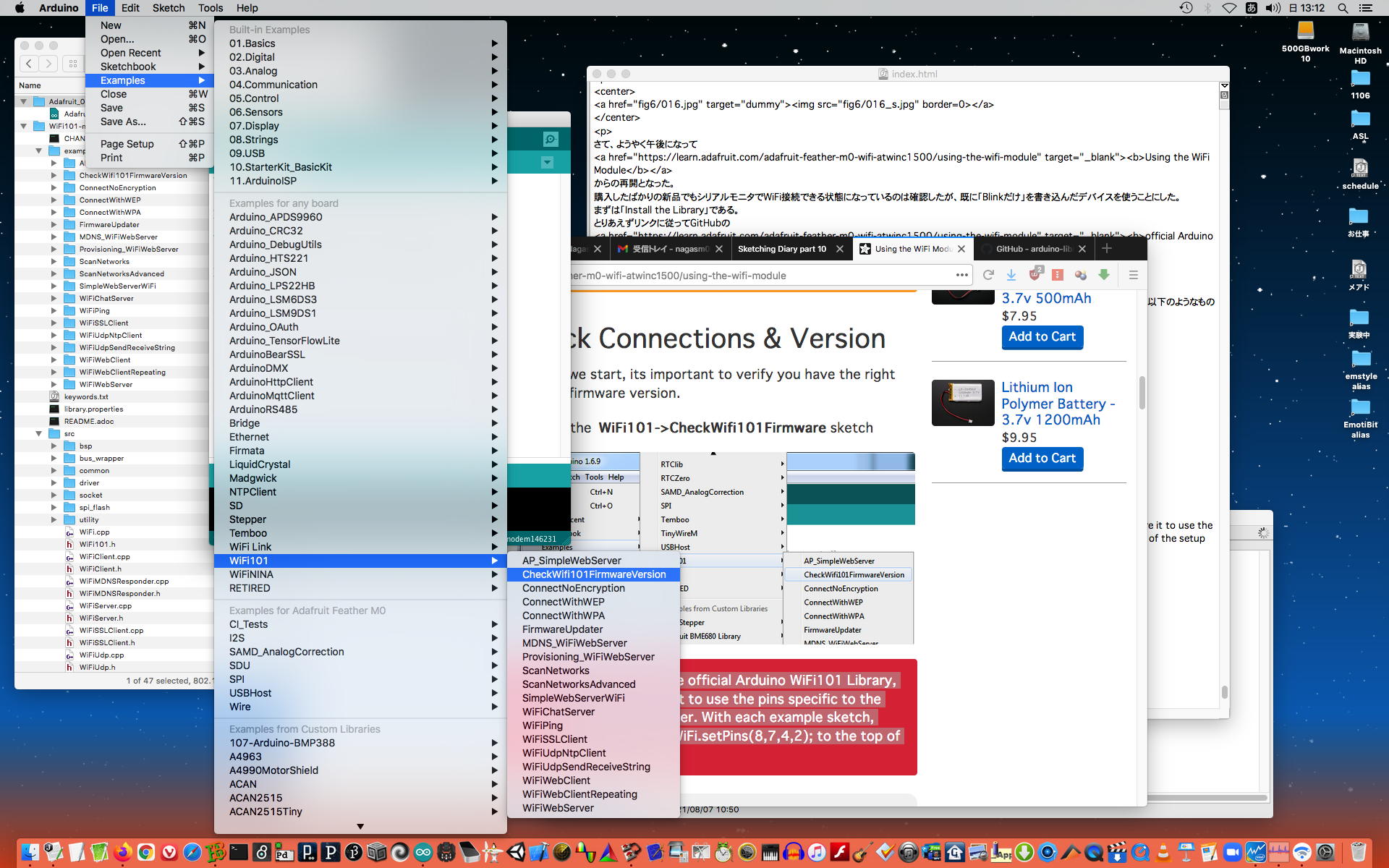
Task: Expand the ScanNetworks folder in Finder
Action: [54, 261]
